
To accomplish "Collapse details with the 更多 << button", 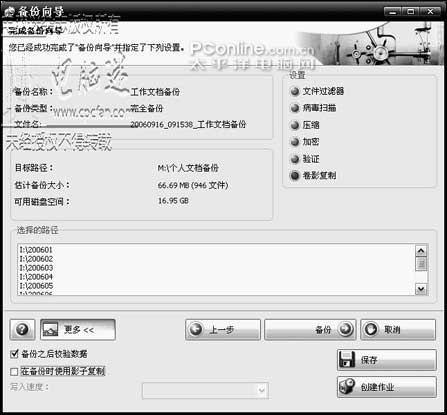I will 78,330.
